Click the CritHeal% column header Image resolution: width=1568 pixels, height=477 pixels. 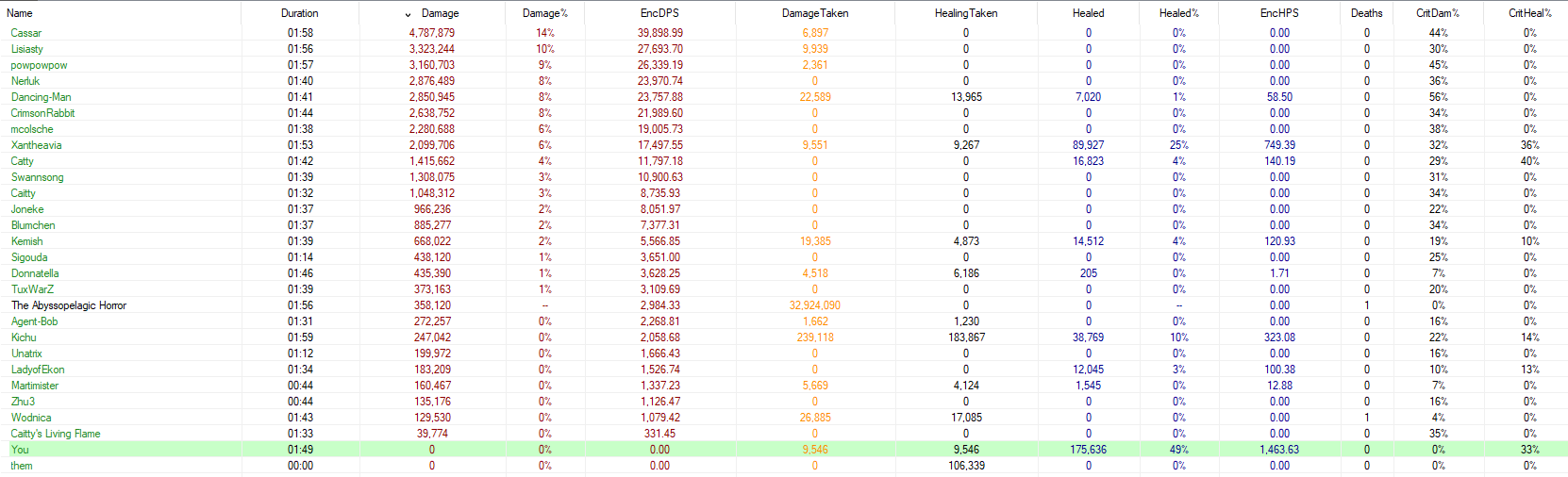1529,13
